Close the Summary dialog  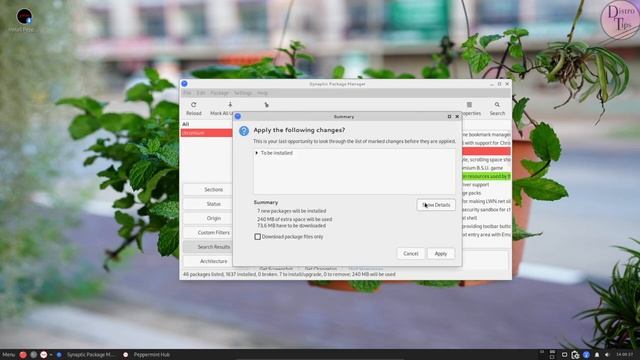[x=457, y=116]
